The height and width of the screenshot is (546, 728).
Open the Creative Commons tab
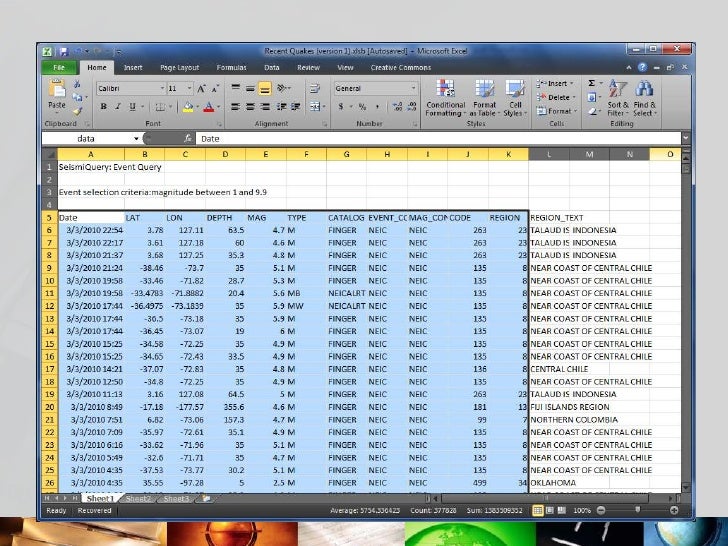401,68
